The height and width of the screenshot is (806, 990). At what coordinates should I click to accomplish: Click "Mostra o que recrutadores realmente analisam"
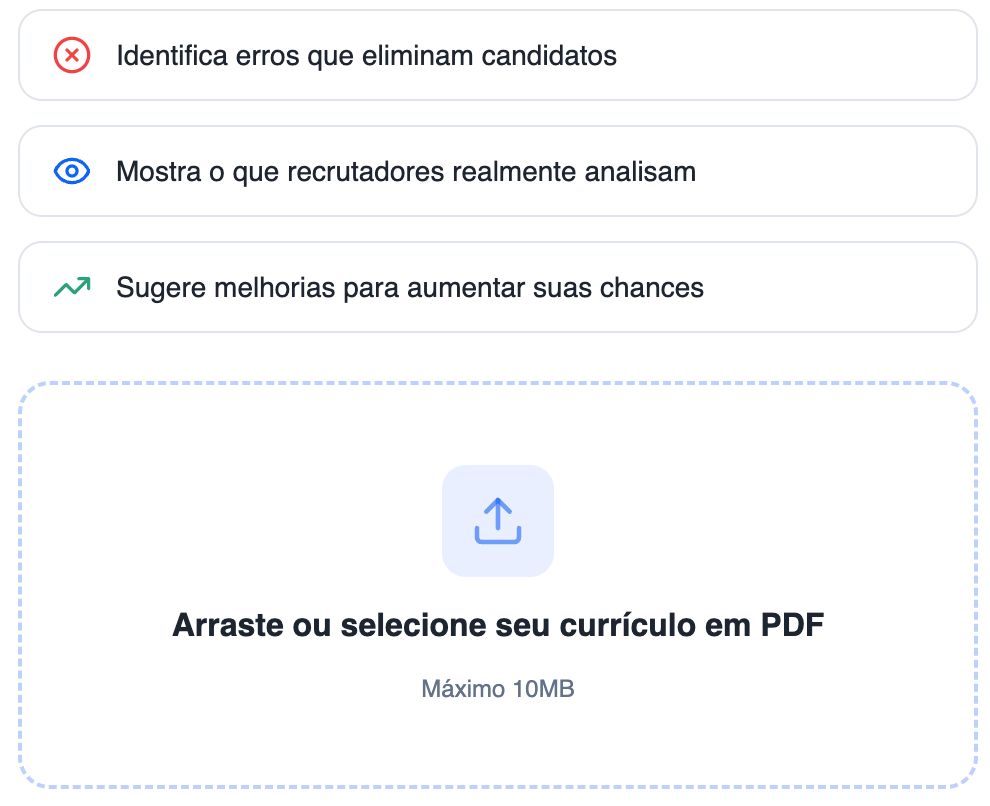click(405, 172)
